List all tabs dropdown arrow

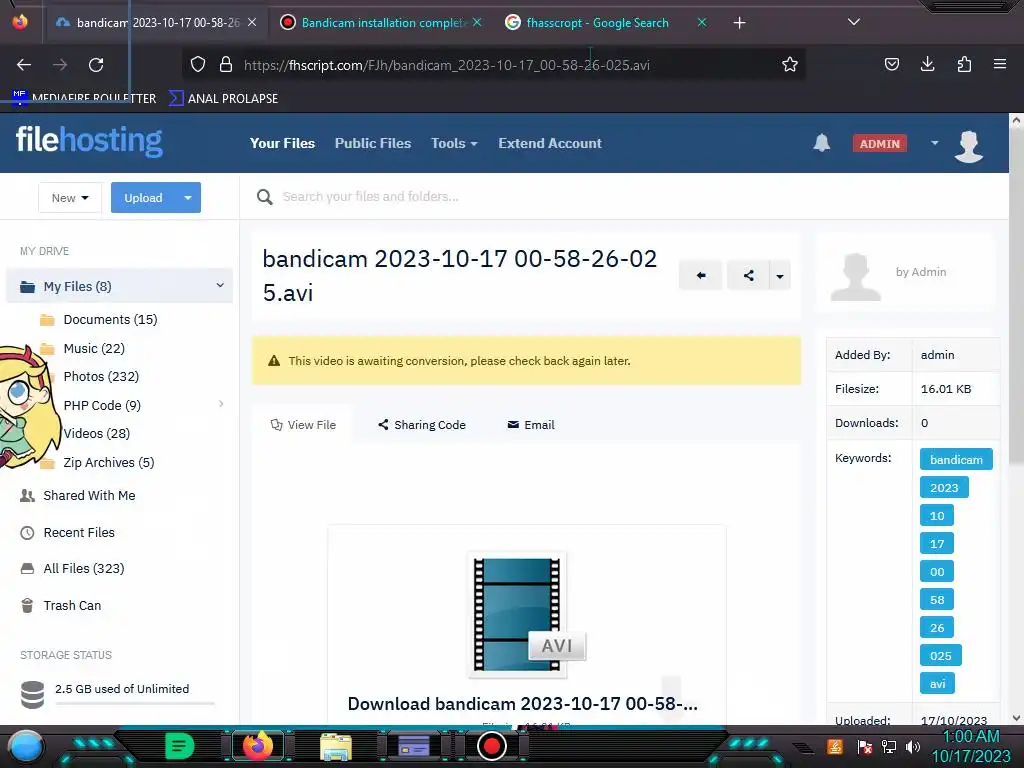[854, 22]
